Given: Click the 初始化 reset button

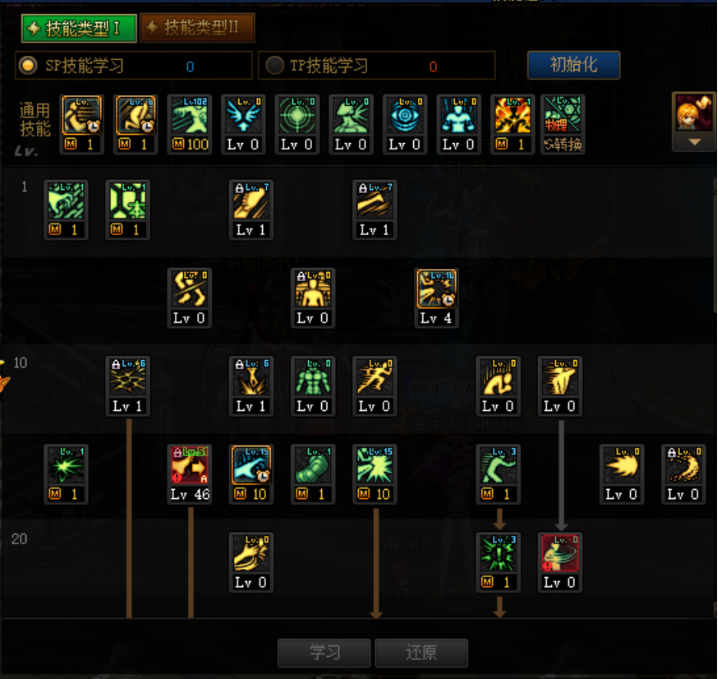Looking at the screenshot, I should 574,65.
